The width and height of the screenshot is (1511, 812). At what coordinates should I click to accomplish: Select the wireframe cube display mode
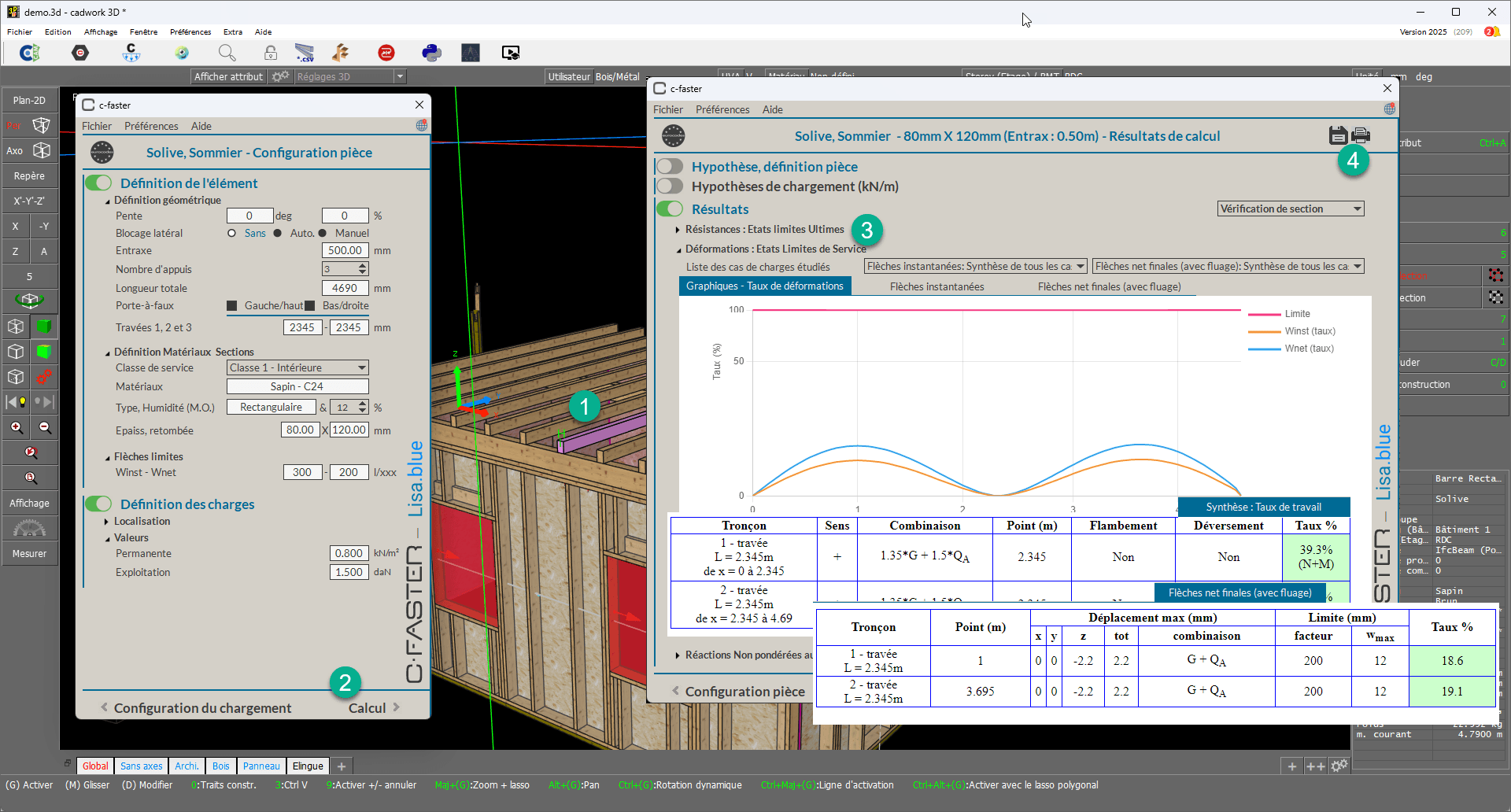[16, 326]
